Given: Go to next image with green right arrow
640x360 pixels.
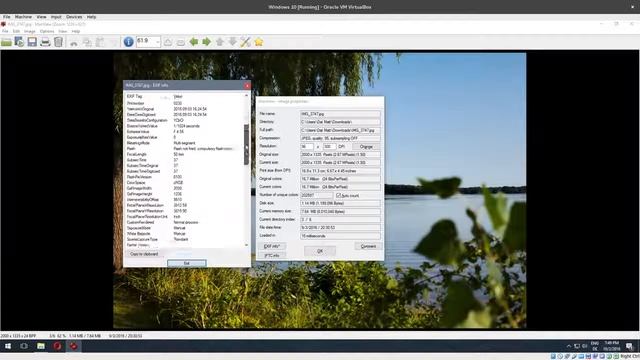Looking at the screenshot, I should pos(207,42).
